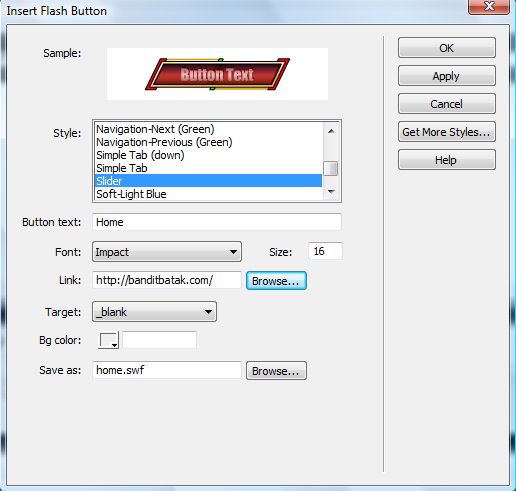Click the Button Text sample preview

pos(217,74)
